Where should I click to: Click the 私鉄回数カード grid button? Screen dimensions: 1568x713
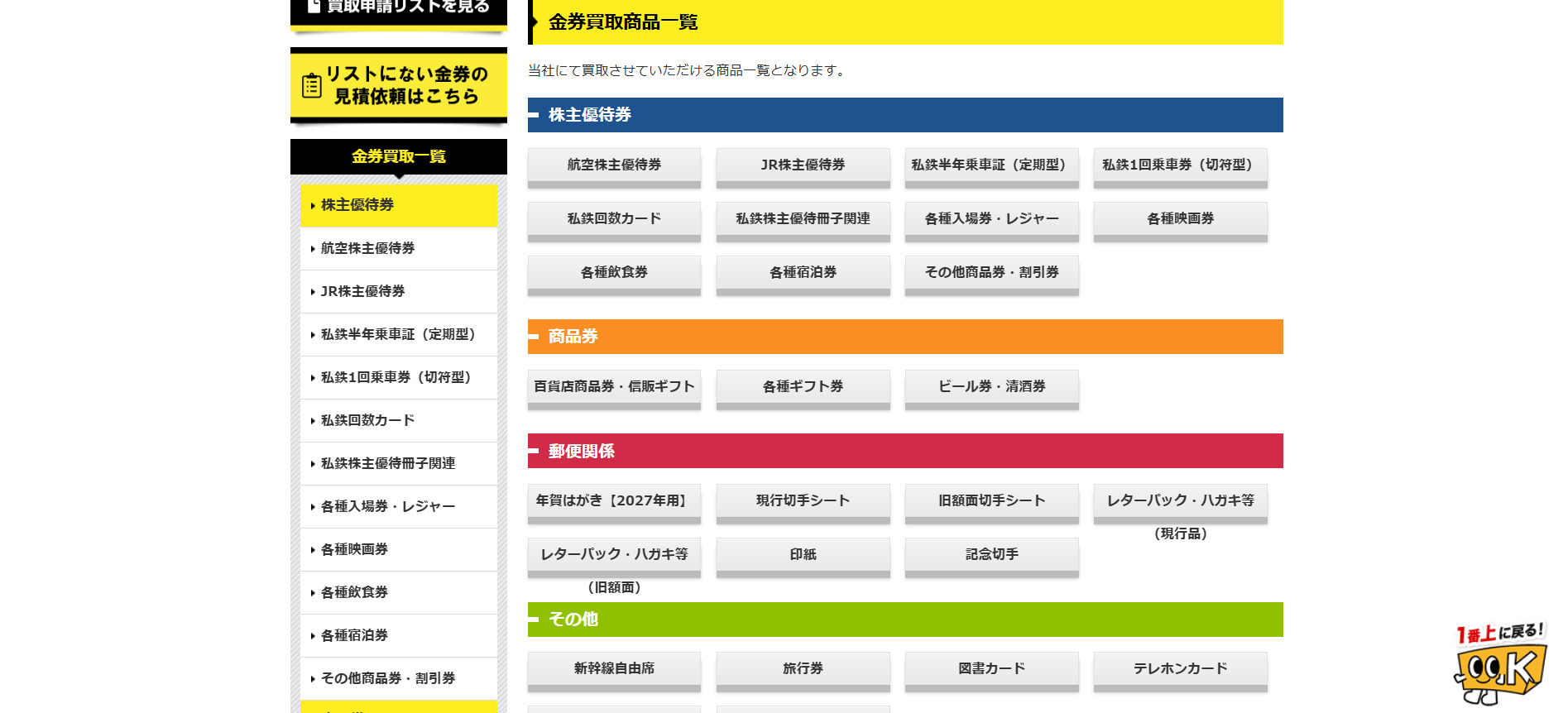[614, 222]
